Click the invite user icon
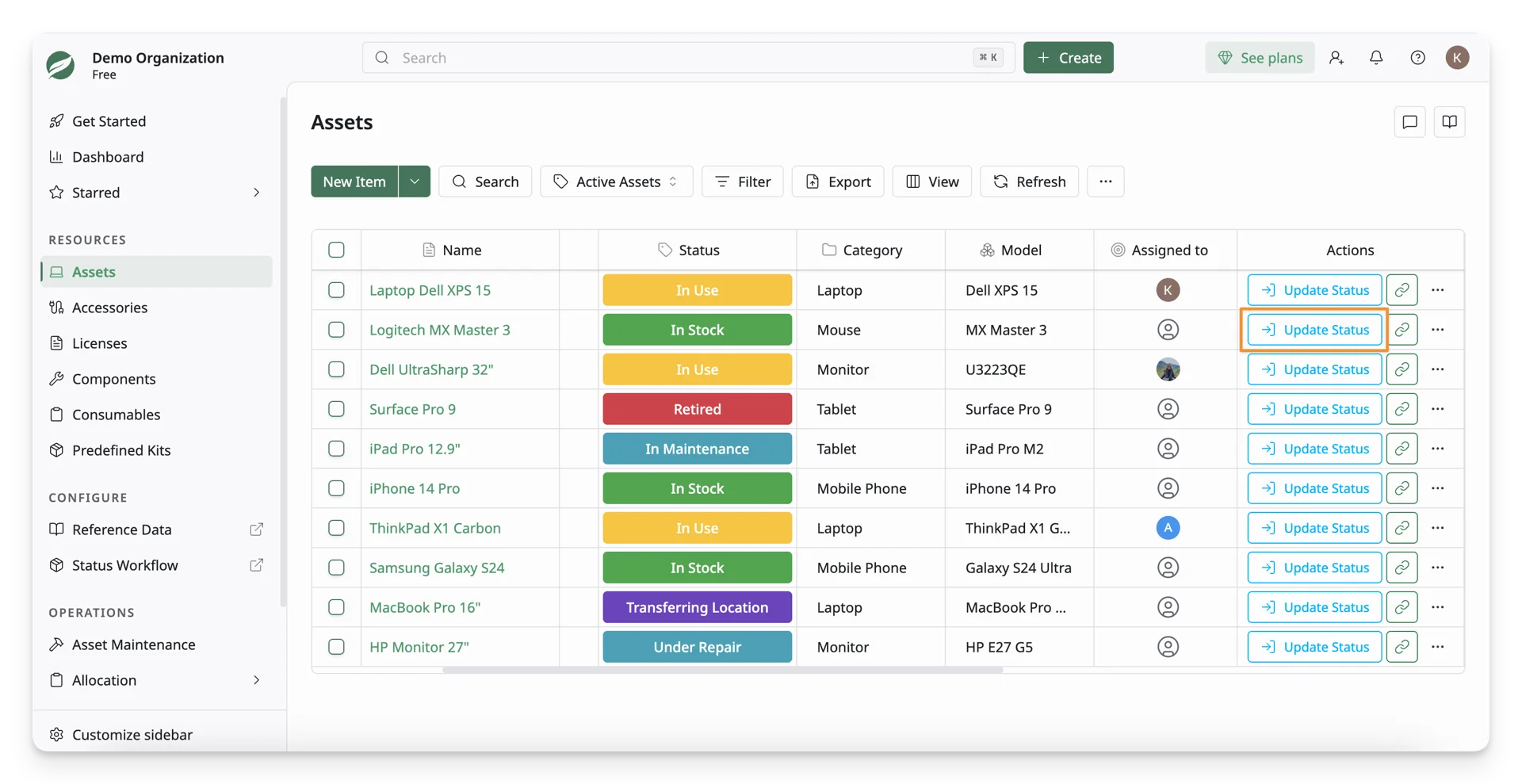Image resolution: width=1522 pixels, height=784 pixels. [1337, 57]
